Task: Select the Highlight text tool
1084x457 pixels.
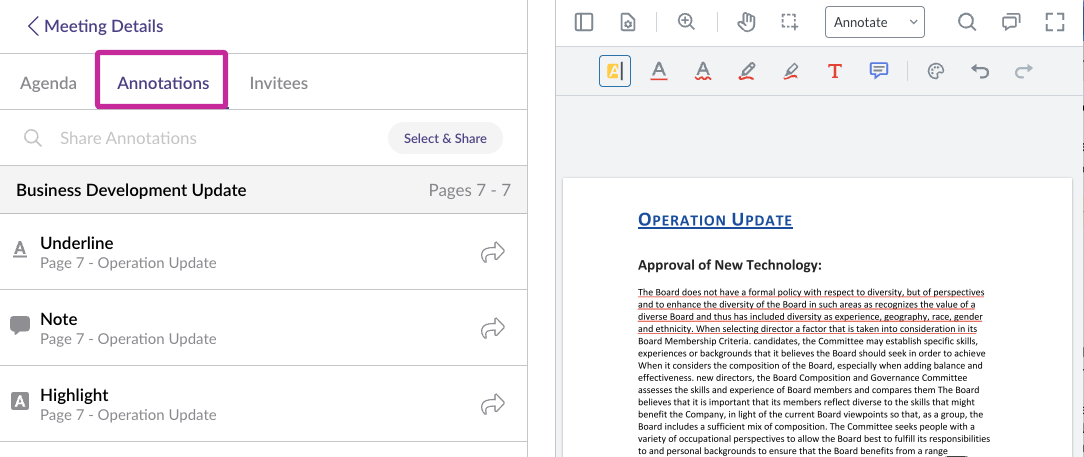Action: (615, 71)
